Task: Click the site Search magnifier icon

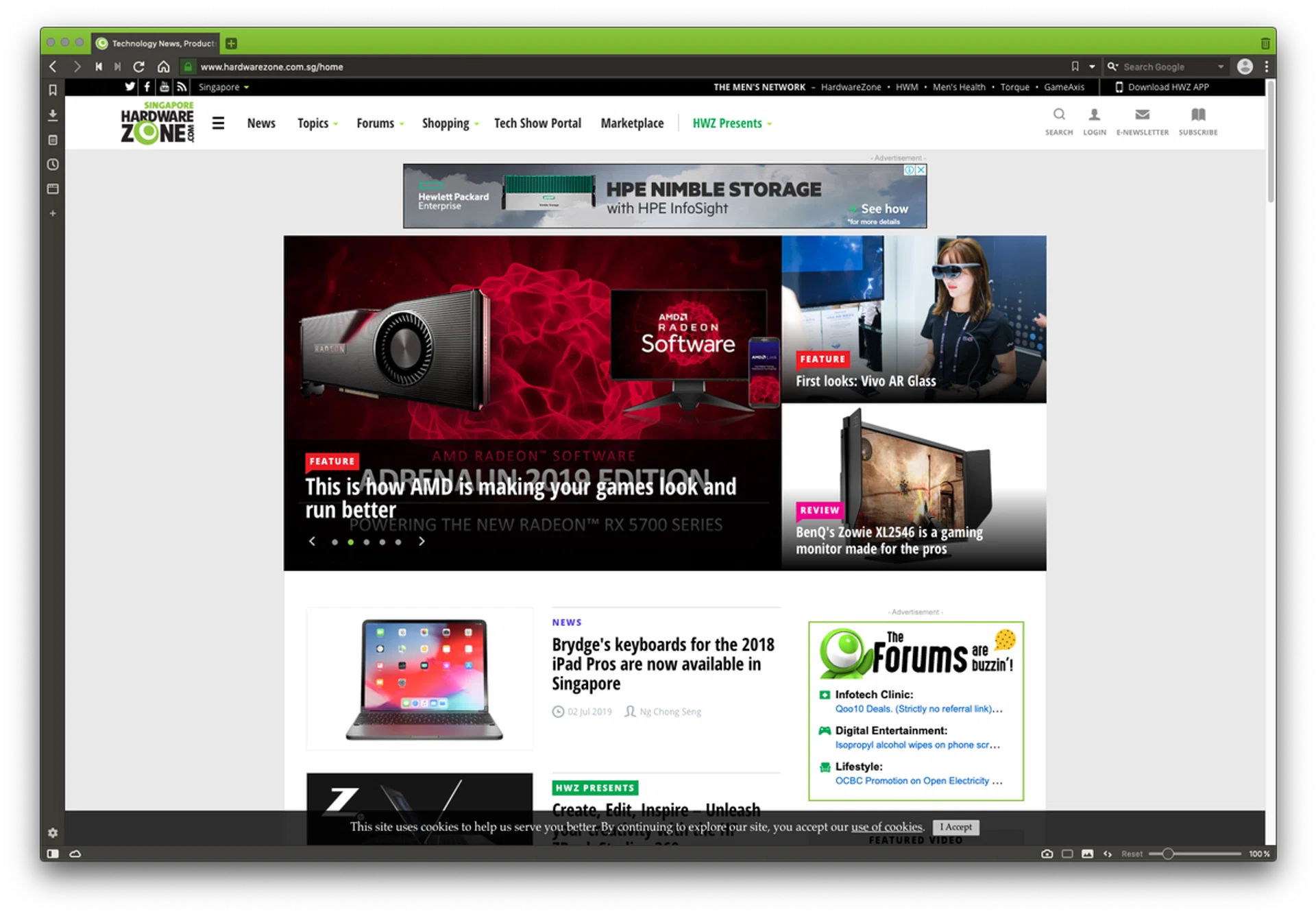Action: point(1058,115)
